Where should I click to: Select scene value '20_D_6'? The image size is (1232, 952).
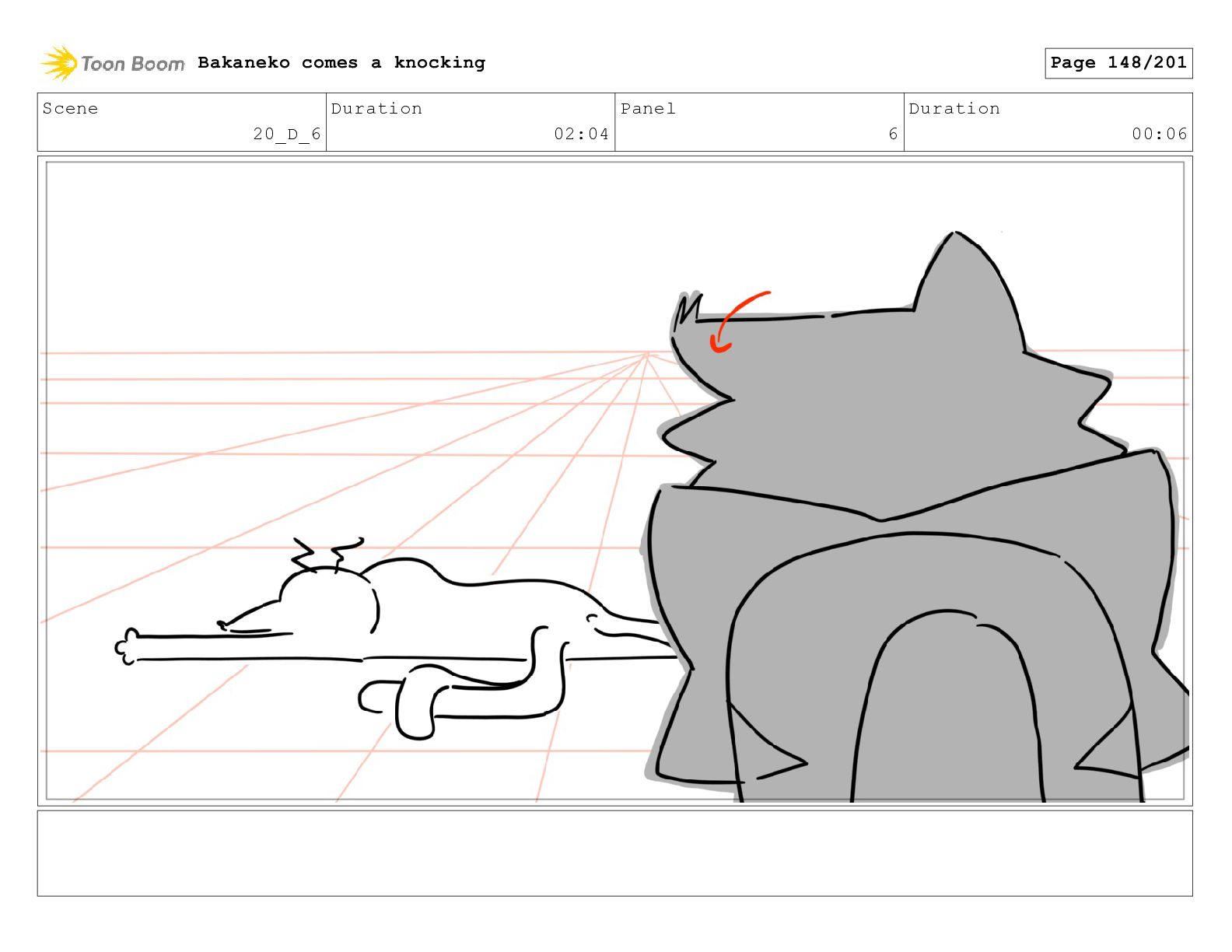pos(287,134)
